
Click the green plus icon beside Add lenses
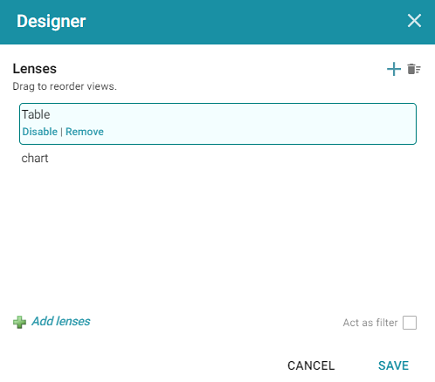pyautogui.click(x=19, y=322)
